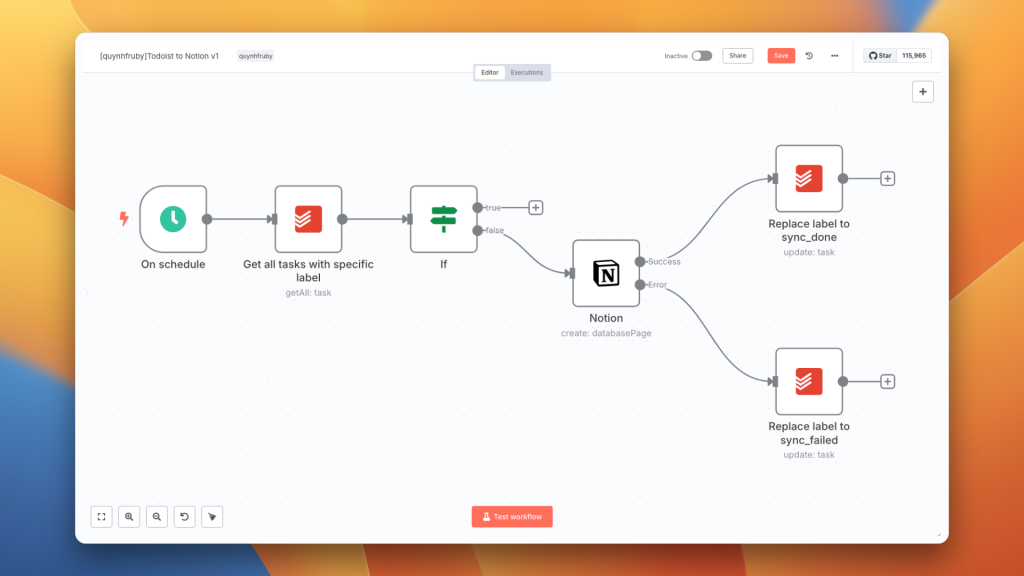The width and height of the screenshot is (1024, 576).
Task: Click the 115,965 star count
Action: click(x=914, y=56)
